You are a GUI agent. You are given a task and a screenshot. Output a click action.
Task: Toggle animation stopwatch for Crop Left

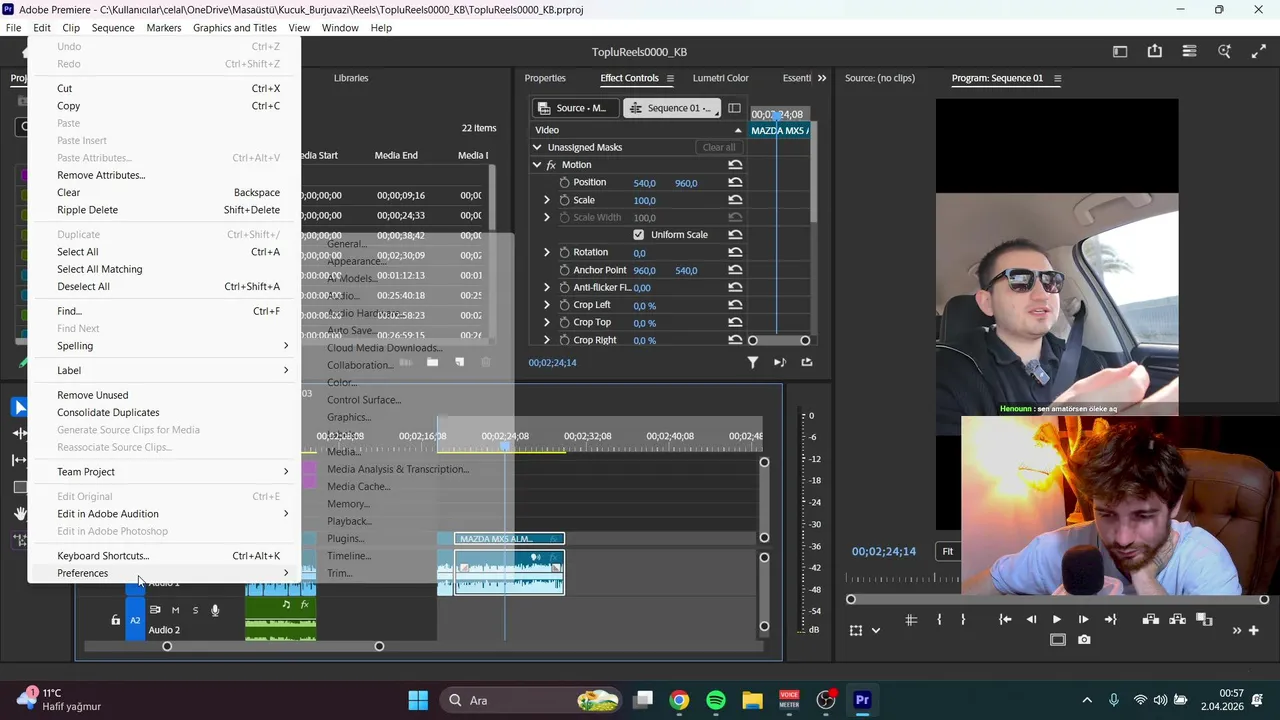tap(564, 305)
